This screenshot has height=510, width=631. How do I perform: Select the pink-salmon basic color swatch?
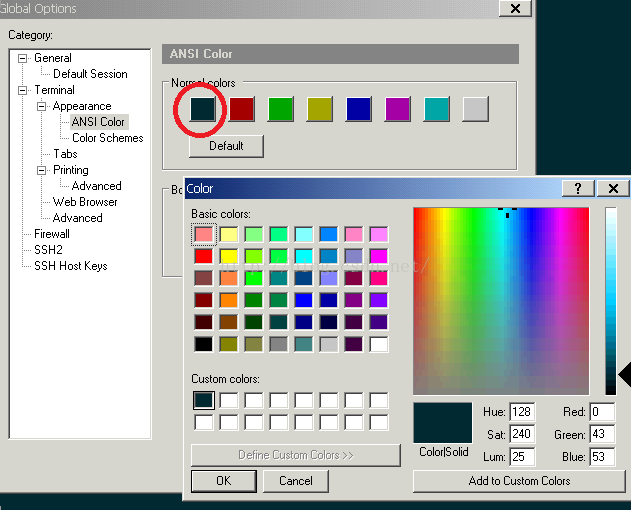point(204,234)
